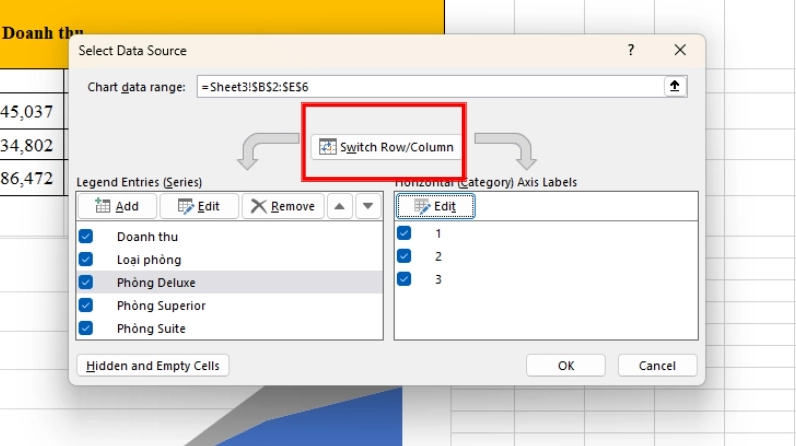
Task: Select the Phòng Deluxe series entry
Action: coord(156,283)
